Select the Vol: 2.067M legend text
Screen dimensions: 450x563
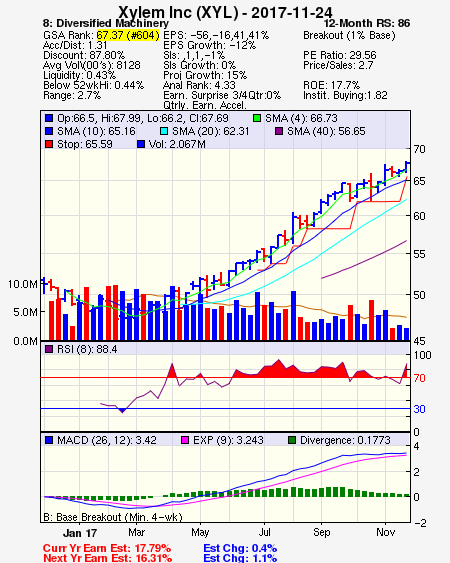(x=177, y=144)
